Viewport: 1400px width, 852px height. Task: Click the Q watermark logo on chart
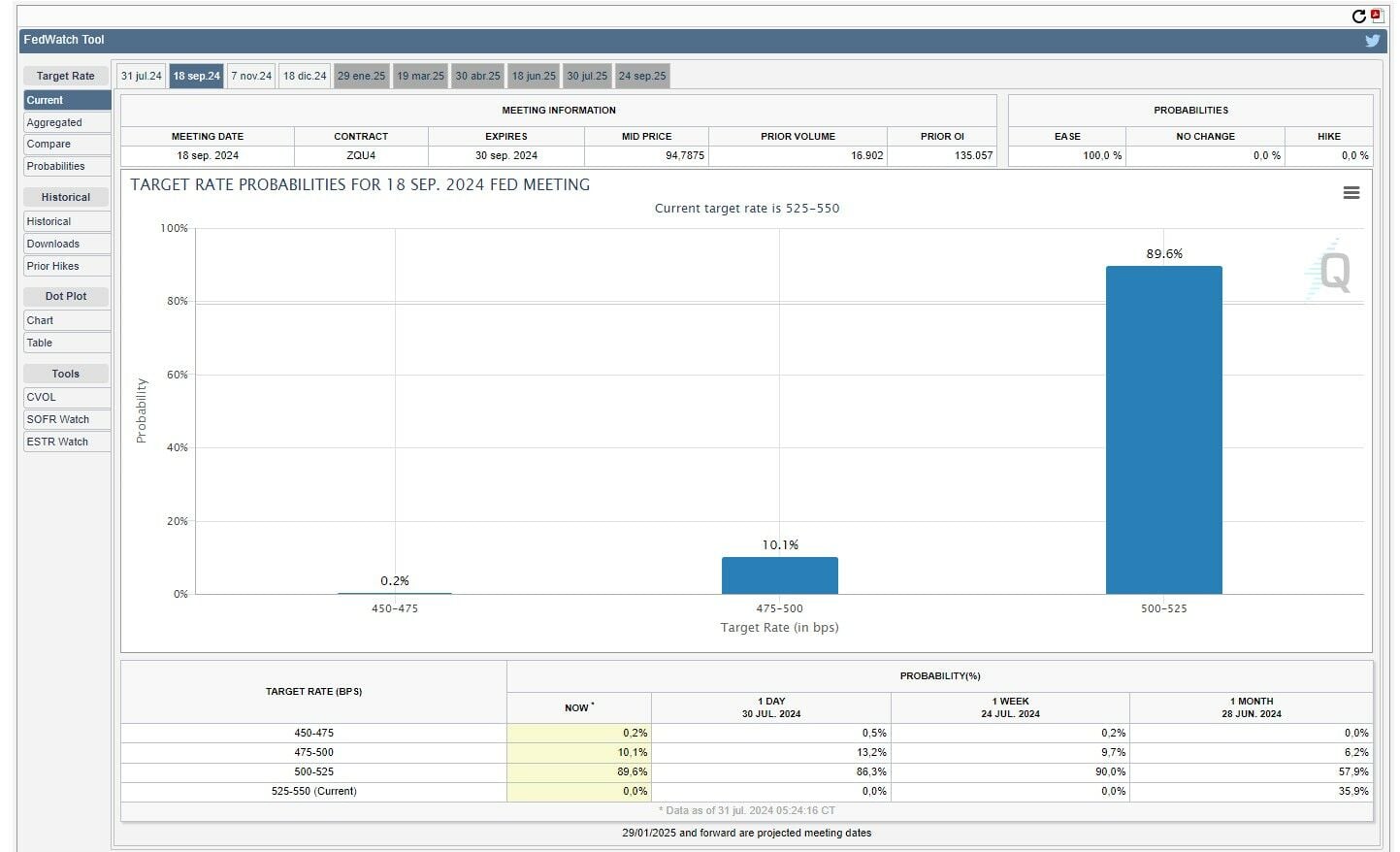coord(1333,272)
